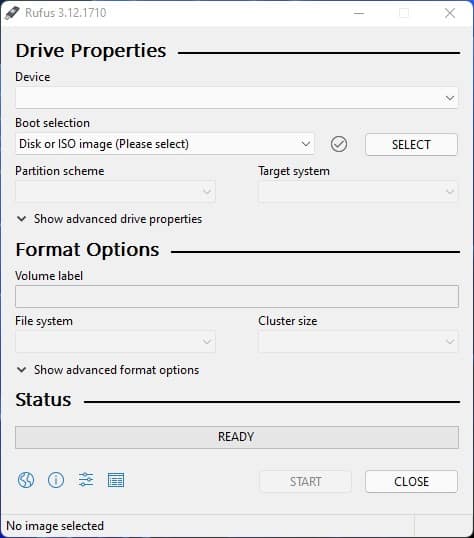The image size is (474, 538).
Task: Click the SELECT button
Action: pos(411,144)
